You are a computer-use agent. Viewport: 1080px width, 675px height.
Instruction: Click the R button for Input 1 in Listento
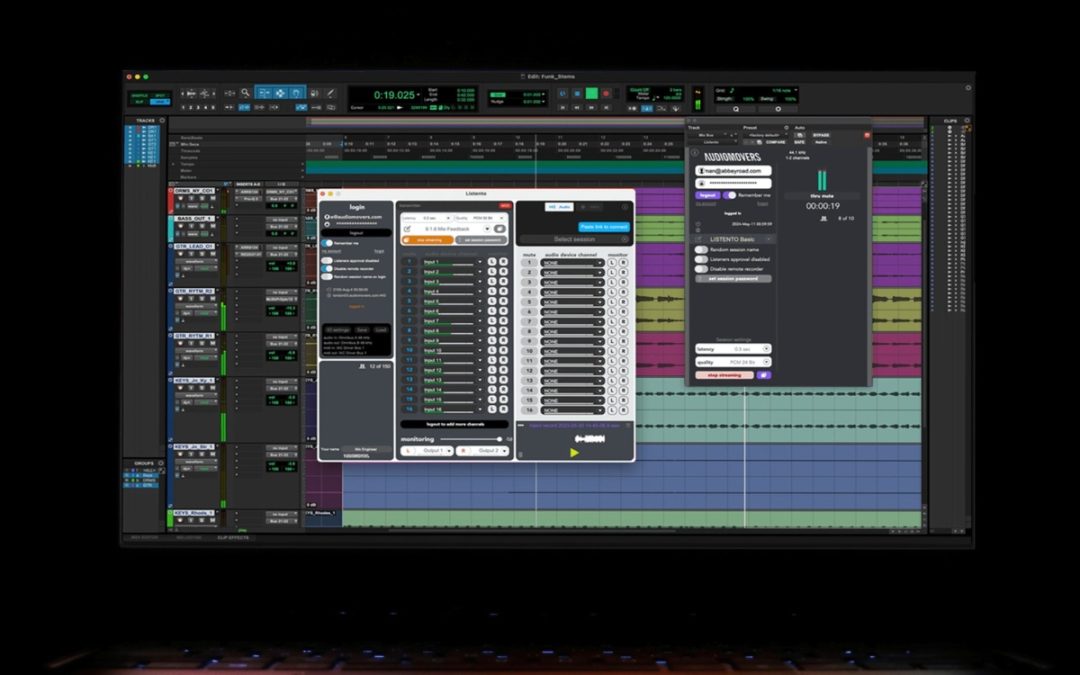[x=503, y=262]
